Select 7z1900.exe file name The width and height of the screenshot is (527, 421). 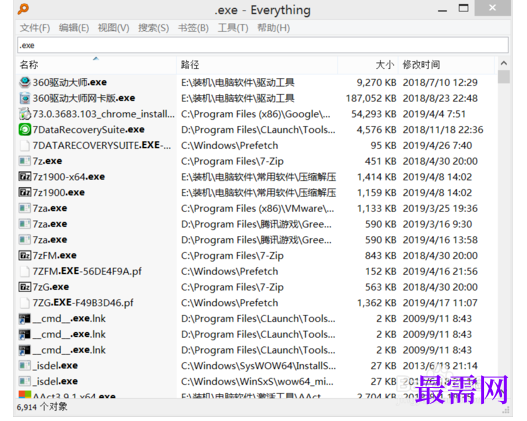coord(58,193)
